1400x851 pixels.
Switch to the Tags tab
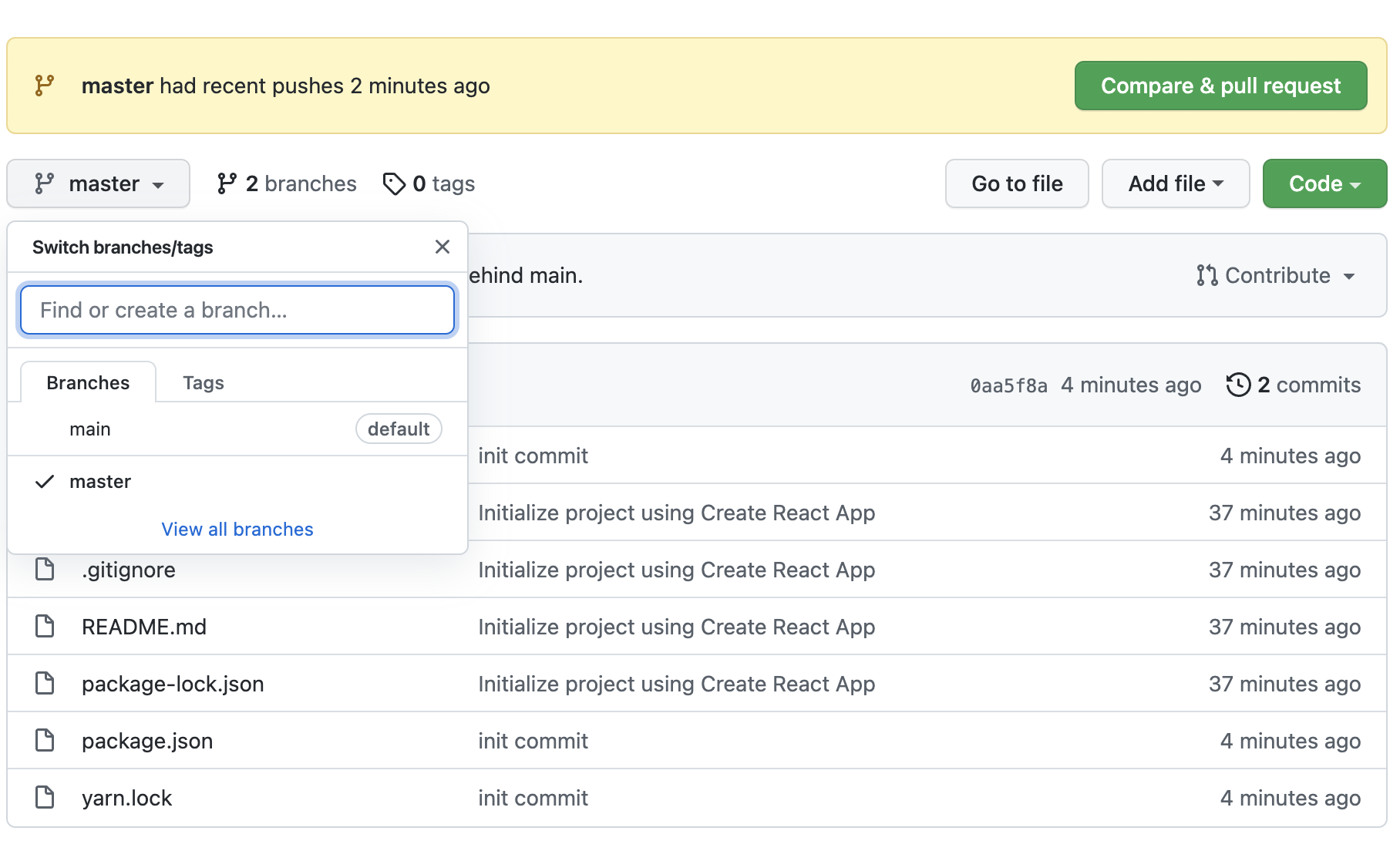pyautogui.click(x=204, y=383)
